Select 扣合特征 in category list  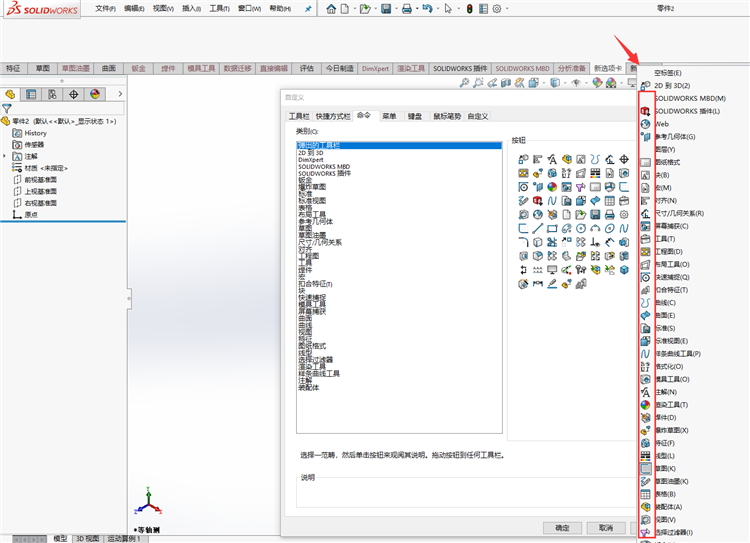click(x=315, y=284)
